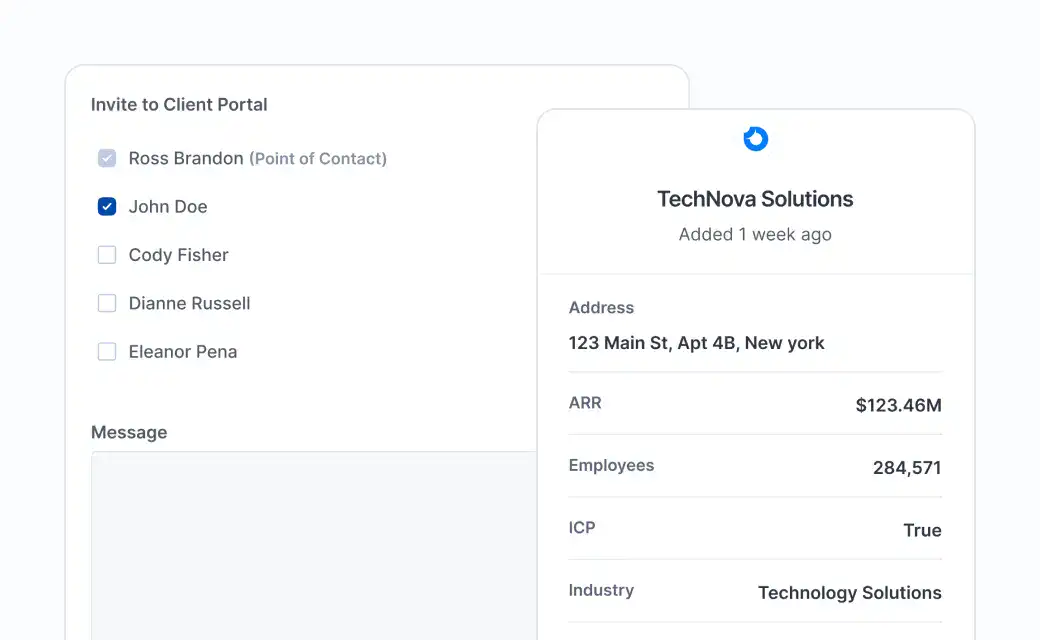The width and height of the screenshot is (1040, 640).
Task: Click the ARR value $123.46M
Action: pos(898,405)
